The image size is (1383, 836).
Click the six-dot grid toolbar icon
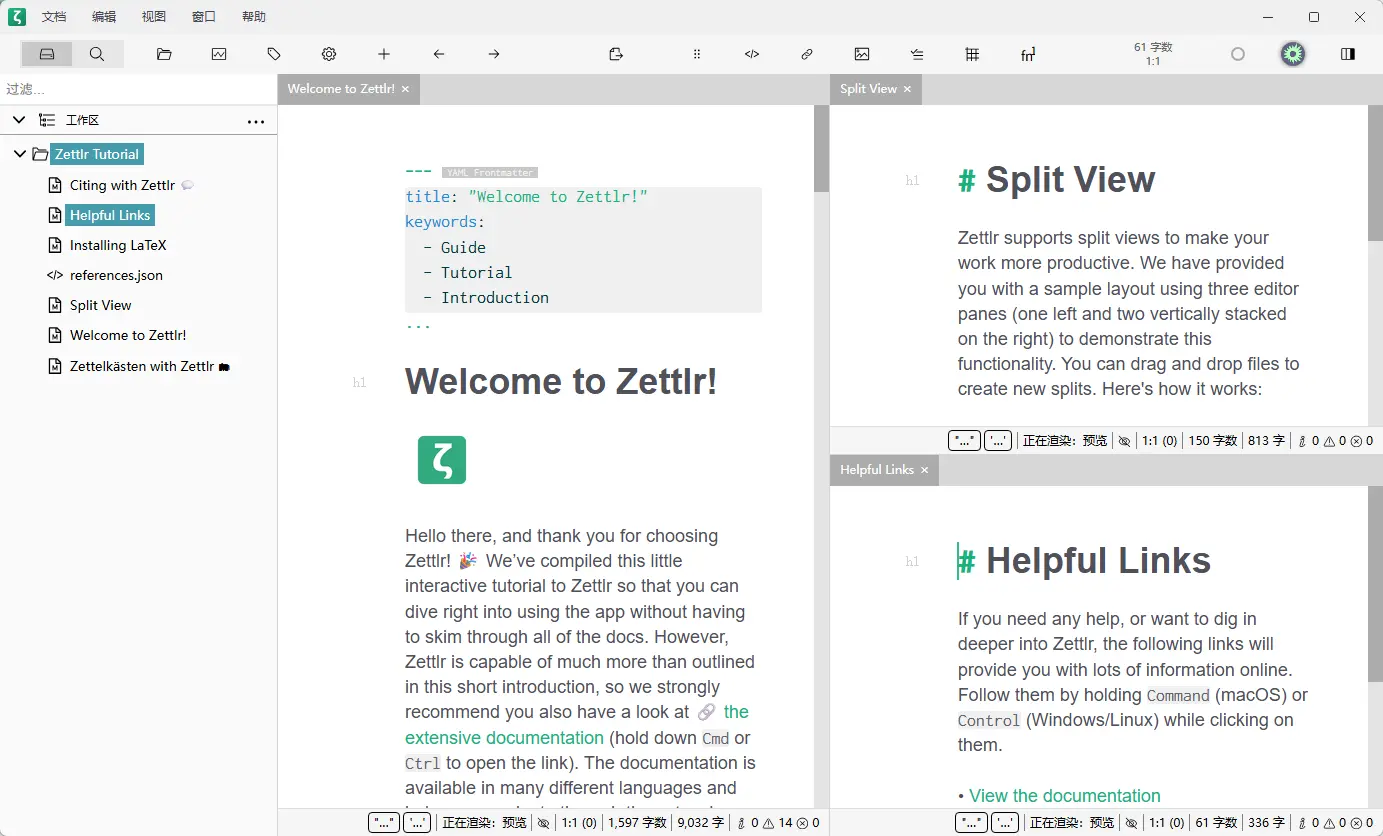pyautogui.click(x=697, y=54)
